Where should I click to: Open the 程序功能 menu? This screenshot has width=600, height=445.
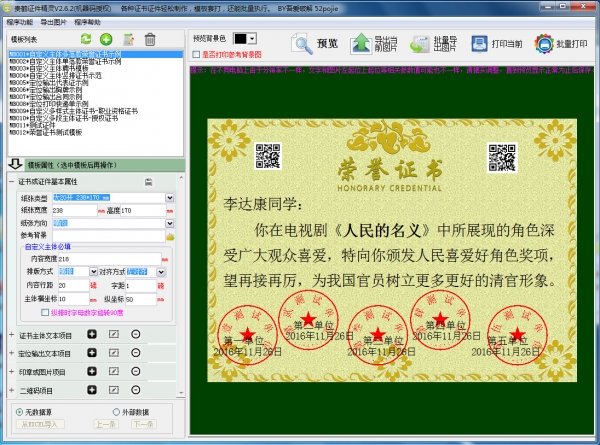[19, 20]
